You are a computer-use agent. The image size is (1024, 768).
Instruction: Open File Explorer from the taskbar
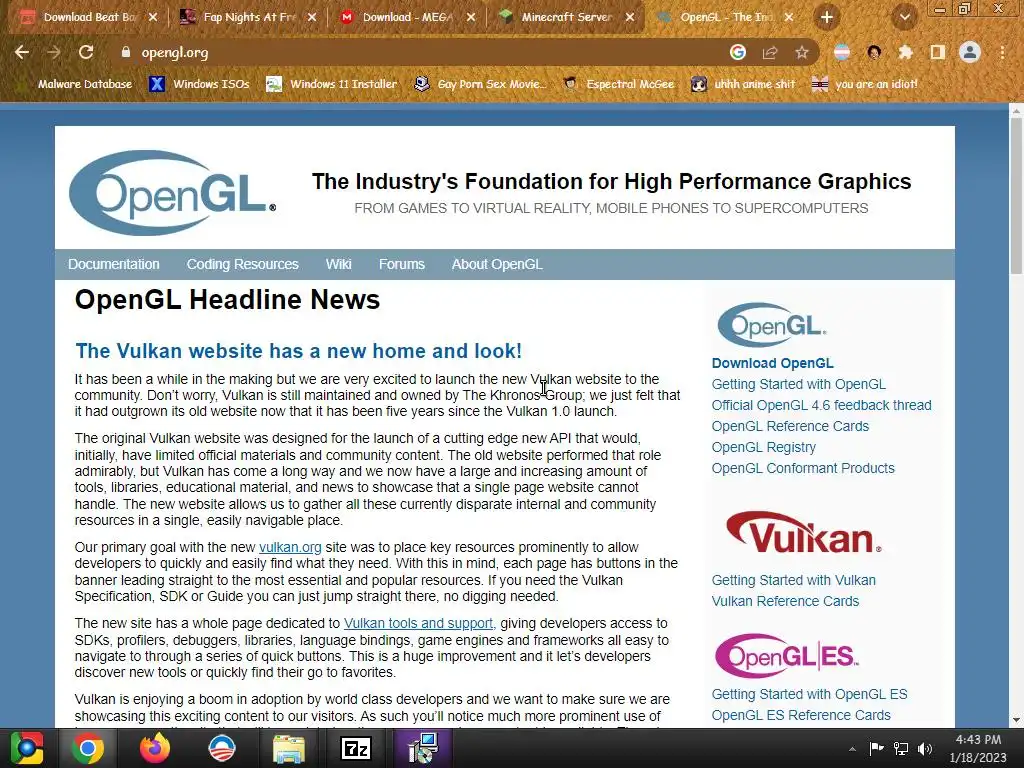pyautogui.click(x=289, y=748)
